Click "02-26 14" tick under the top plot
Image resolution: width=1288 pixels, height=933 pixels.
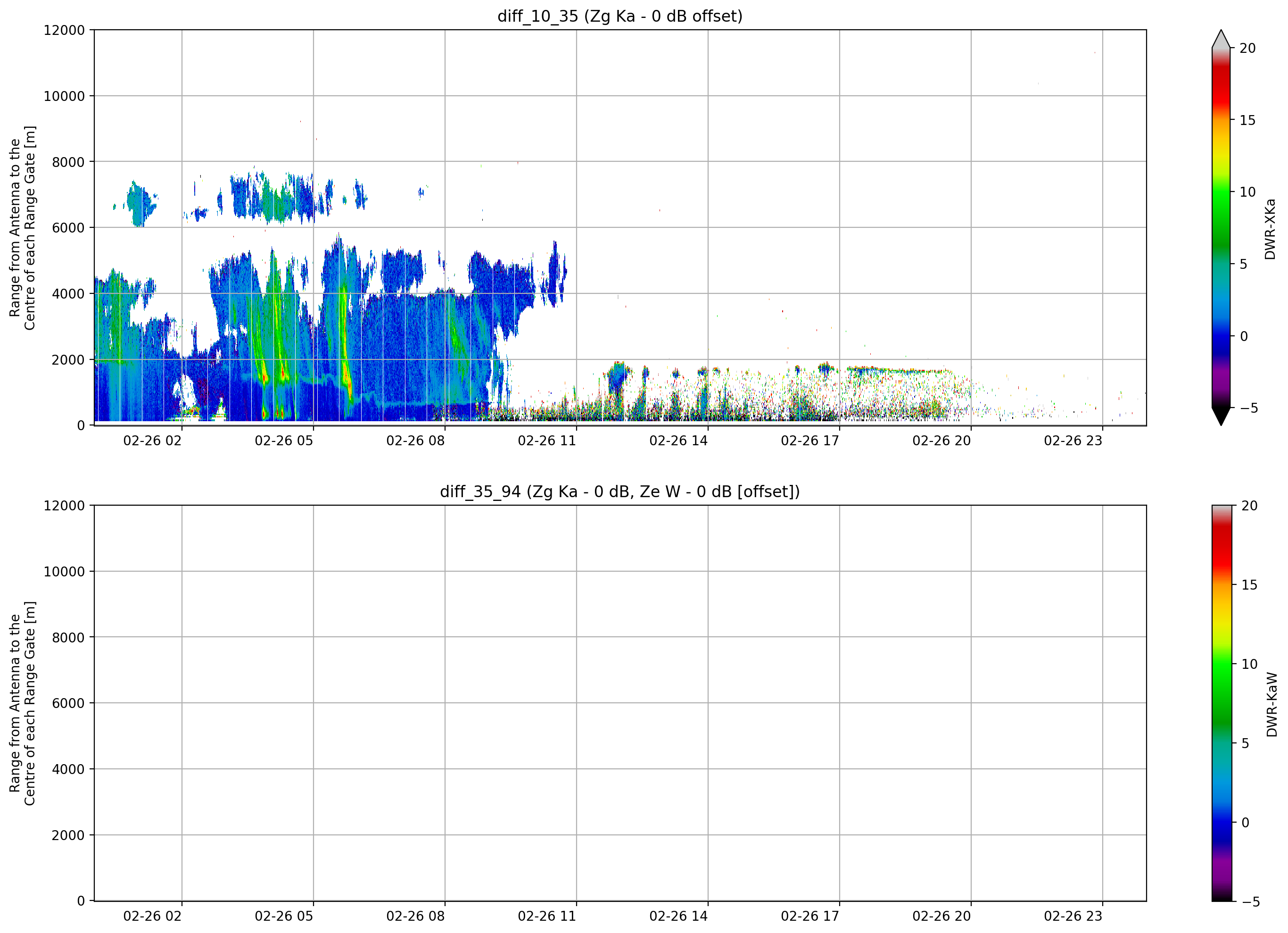click(x=678, y=441)
